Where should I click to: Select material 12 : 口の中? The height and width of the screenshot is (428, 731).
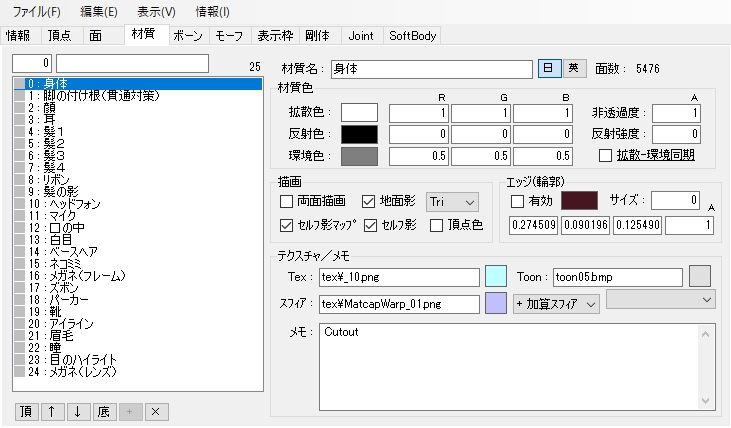pyautogui.click(x=138, y=228)
